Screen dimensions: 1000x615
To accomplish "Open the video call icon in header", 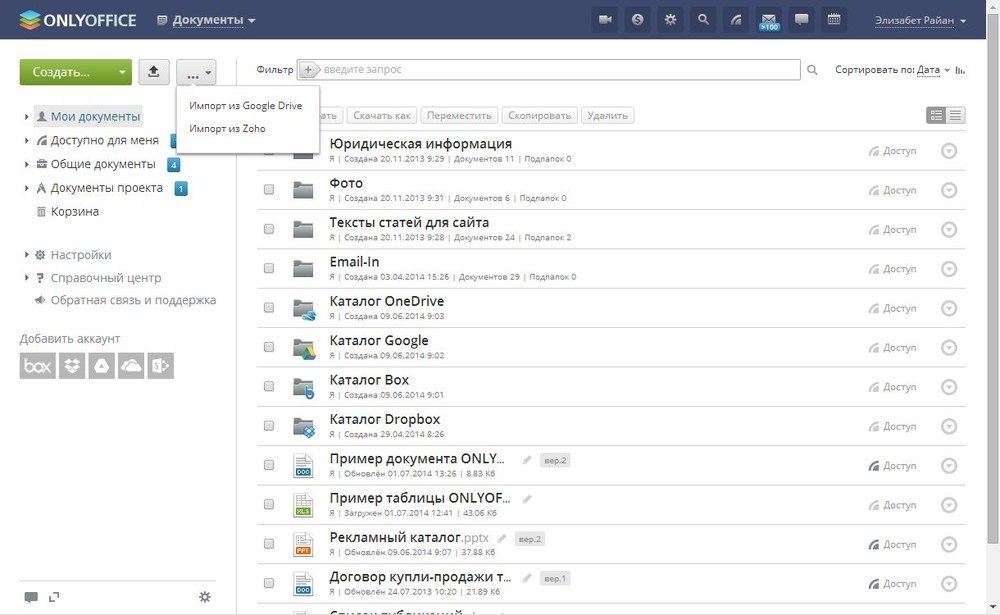I will pos(605,20).
